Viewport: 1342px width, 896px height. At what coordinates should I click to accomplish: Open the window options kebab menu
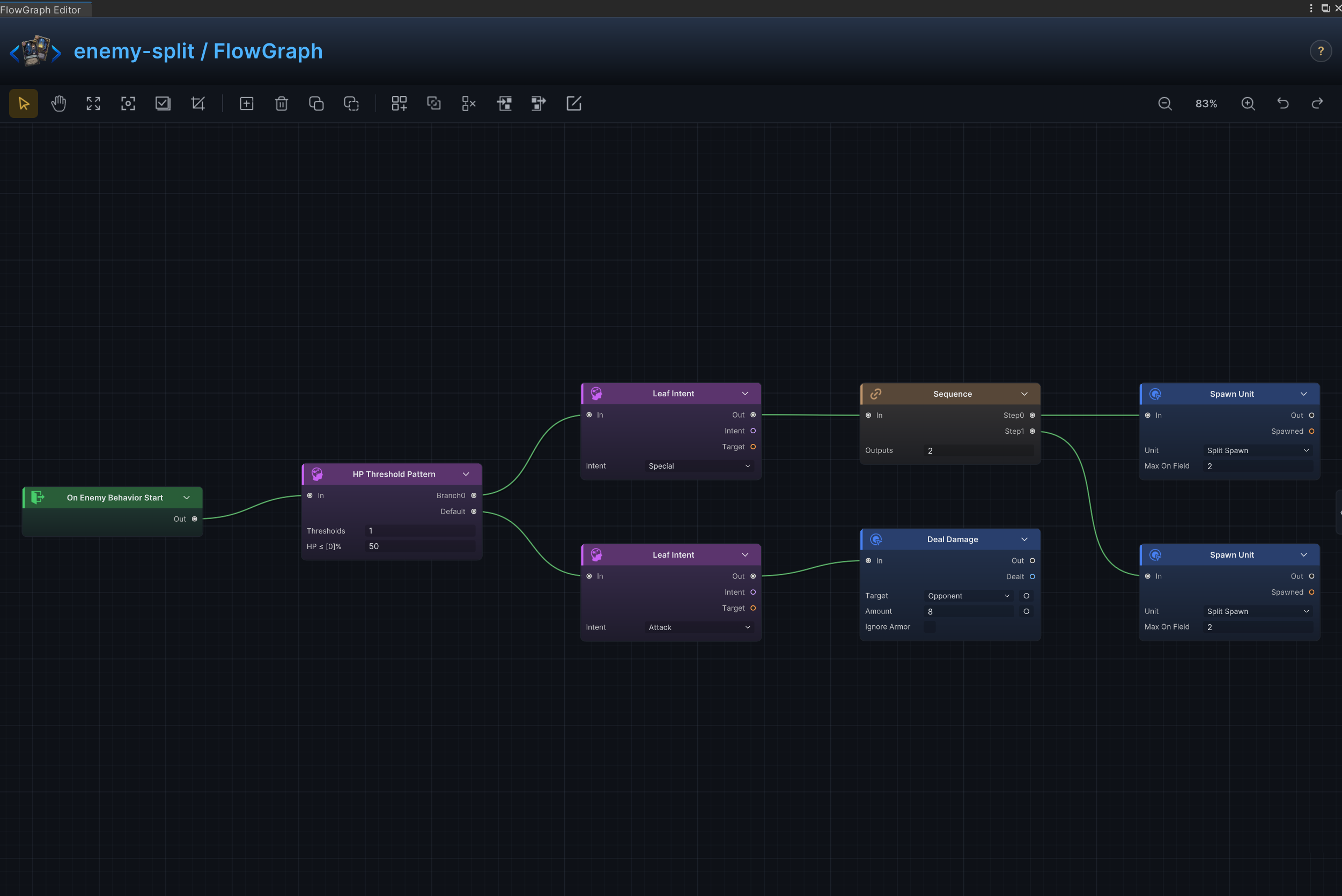[x=1311, y=8]
